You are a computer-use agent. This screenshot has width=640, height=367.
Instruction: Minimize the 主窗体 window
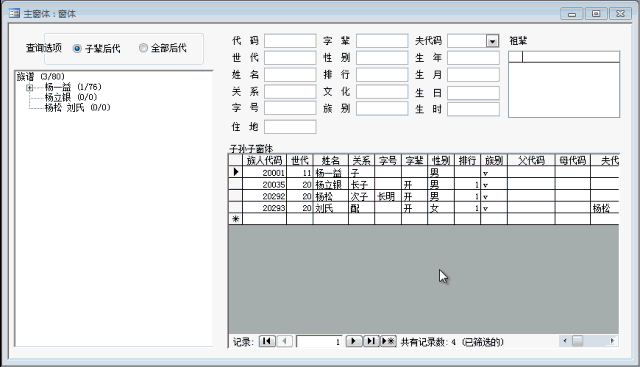pyautogui.click(x=572, y=14)
